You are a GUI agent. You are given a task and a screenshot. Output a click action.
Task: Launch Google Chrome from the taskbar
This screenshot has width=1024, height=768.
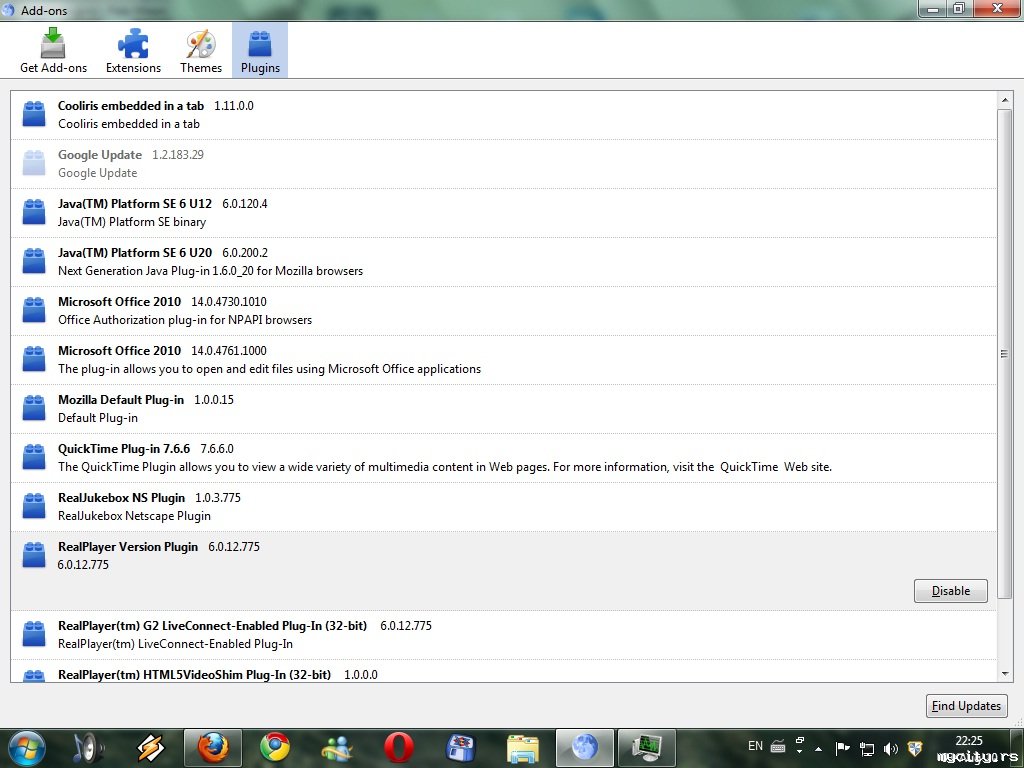(275, 748)
